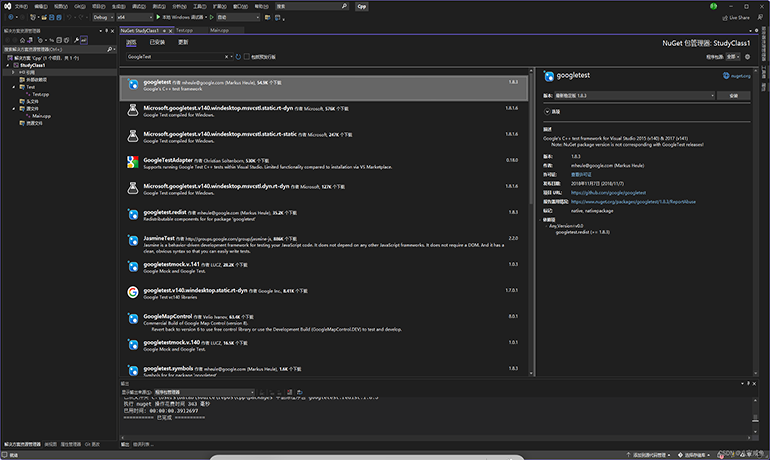Viewport: 770px width, 460px height.
Task: Open the package source dropdown
Action: 733,57
